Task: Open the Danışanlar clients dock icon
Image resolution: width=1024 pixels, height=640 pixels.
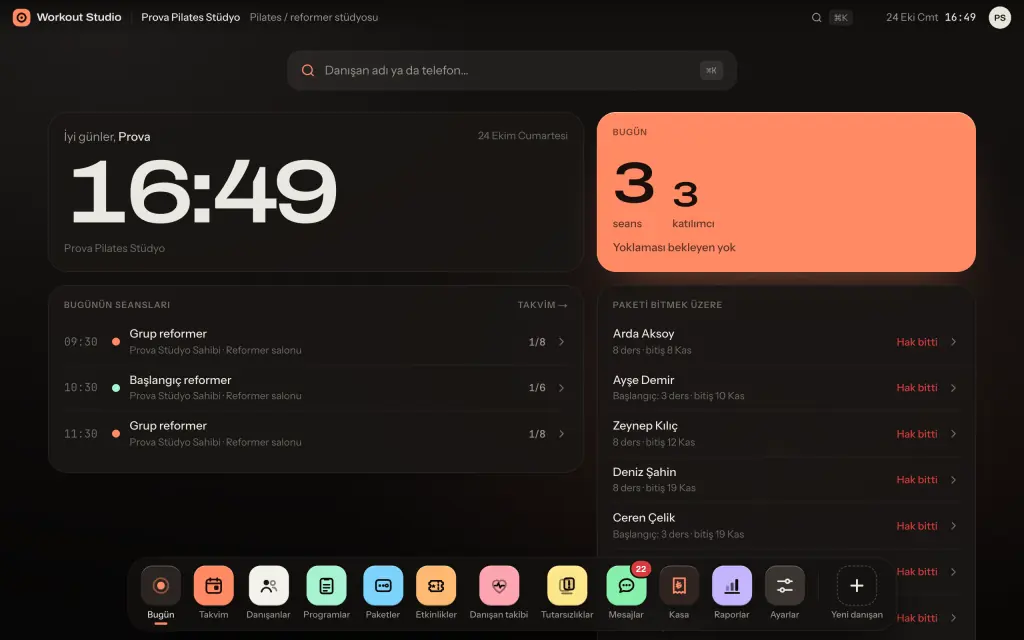Action: pyautogui.click(x=268, y=586)
